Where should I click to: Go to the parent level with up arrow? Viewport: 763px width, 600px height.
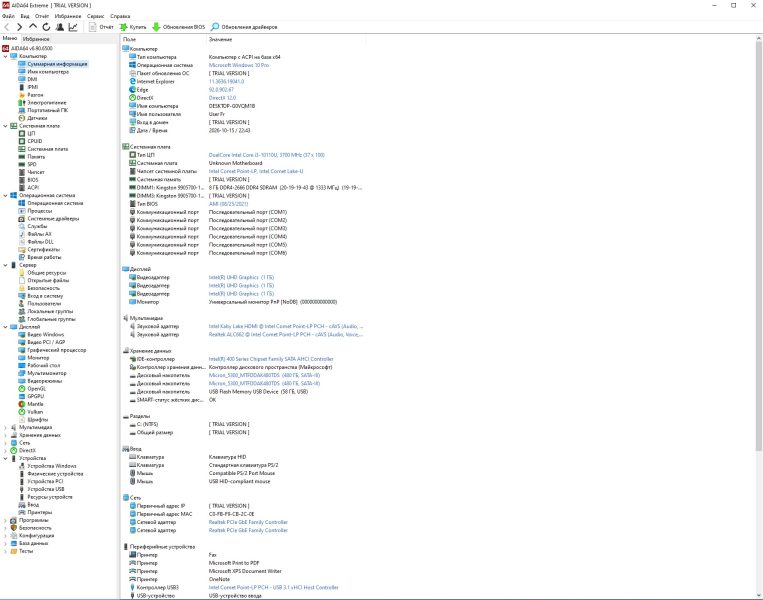pos(33,27)
